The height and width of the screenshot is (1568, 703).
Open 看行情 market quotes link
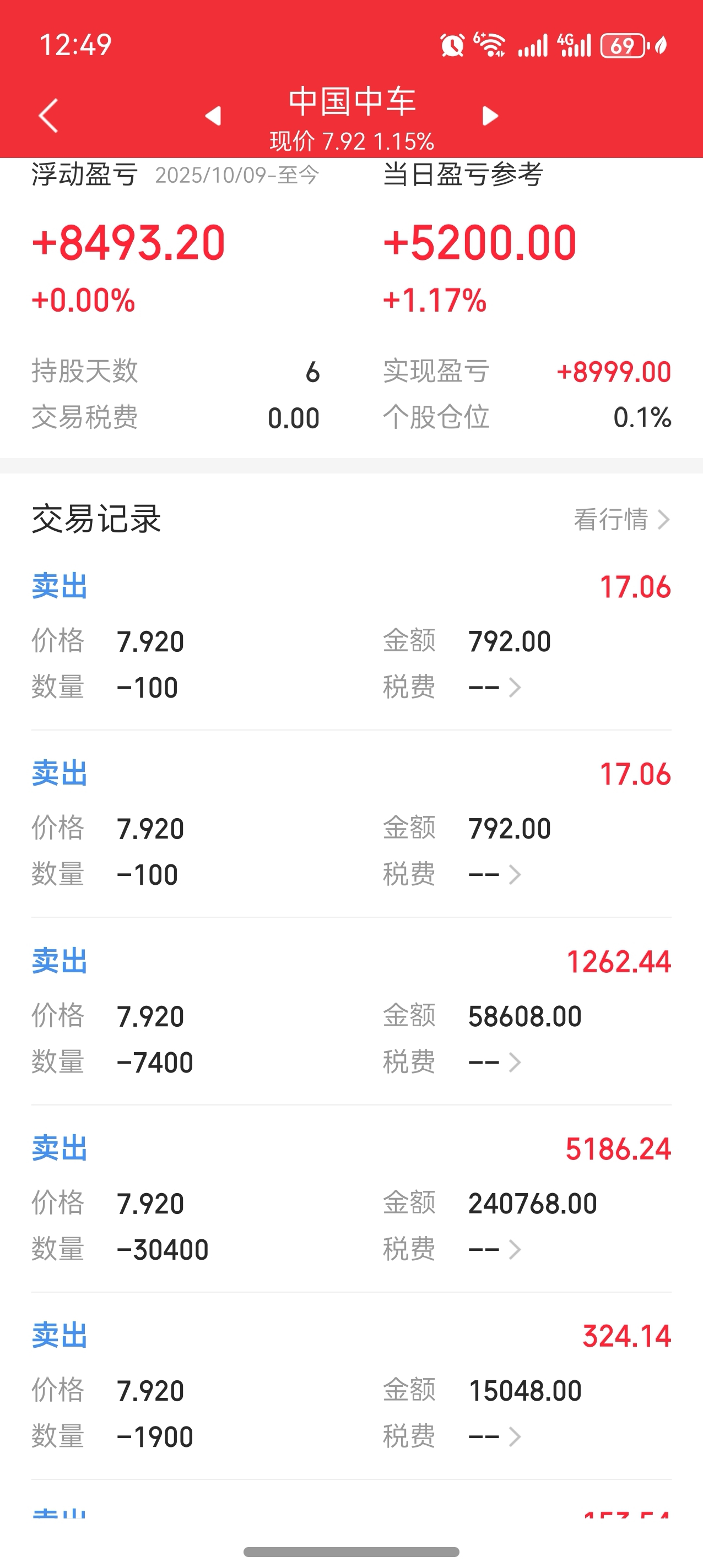(622, 520)
